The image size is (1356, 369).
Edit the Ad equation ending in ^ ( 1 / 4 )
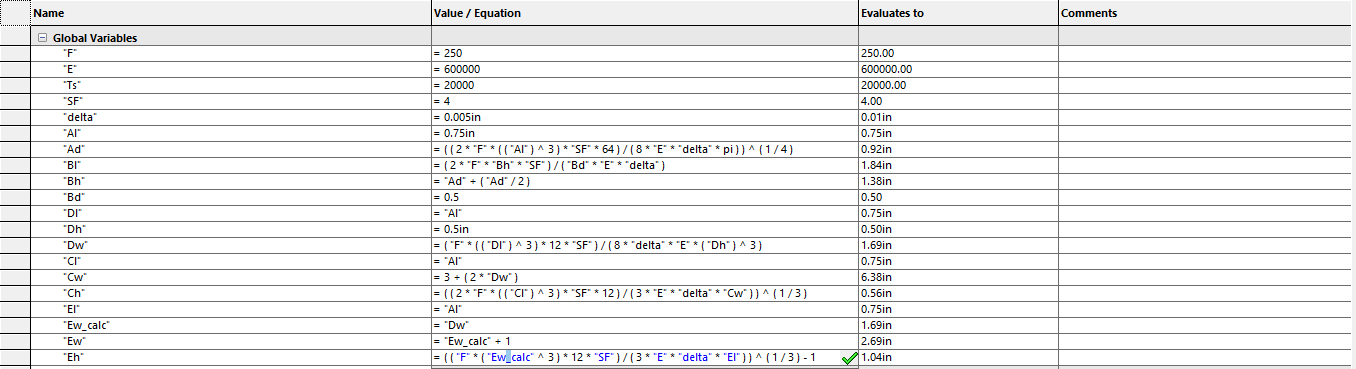644,149
